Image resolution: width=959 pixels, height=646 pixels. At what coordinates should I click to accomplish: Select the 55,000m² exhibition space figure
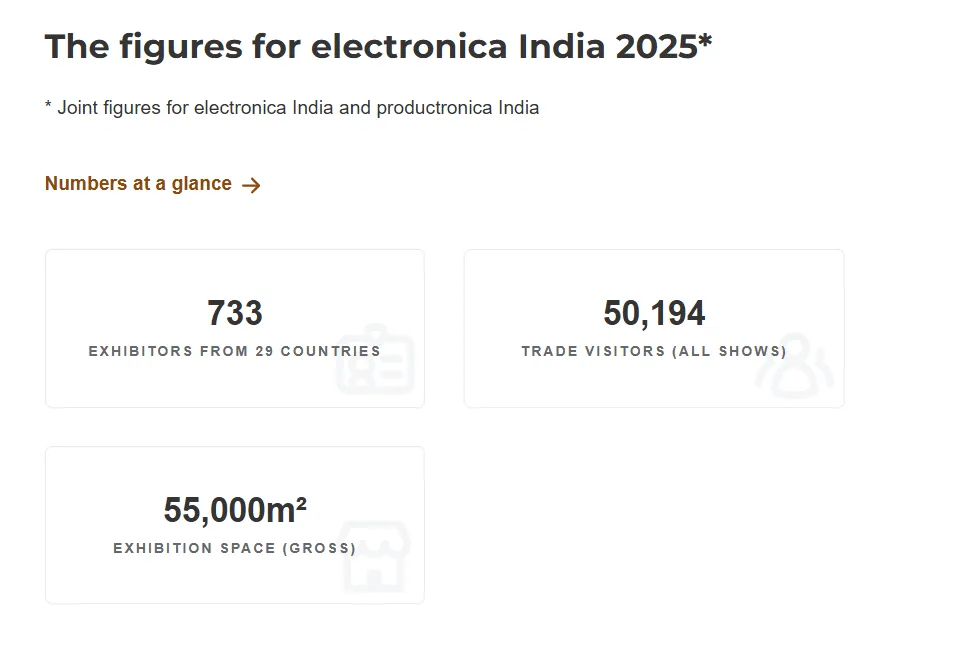[235, 510]
